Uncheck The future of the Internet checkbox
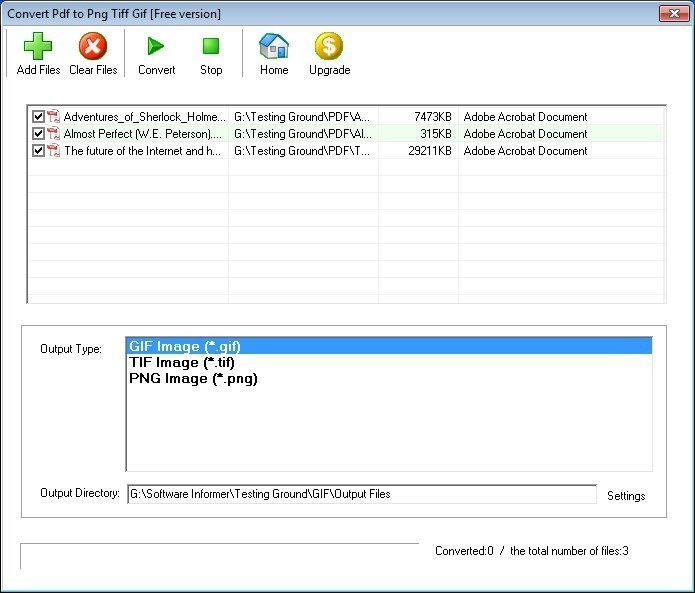The height and width of the screenshot is (593, 695). 38,151
